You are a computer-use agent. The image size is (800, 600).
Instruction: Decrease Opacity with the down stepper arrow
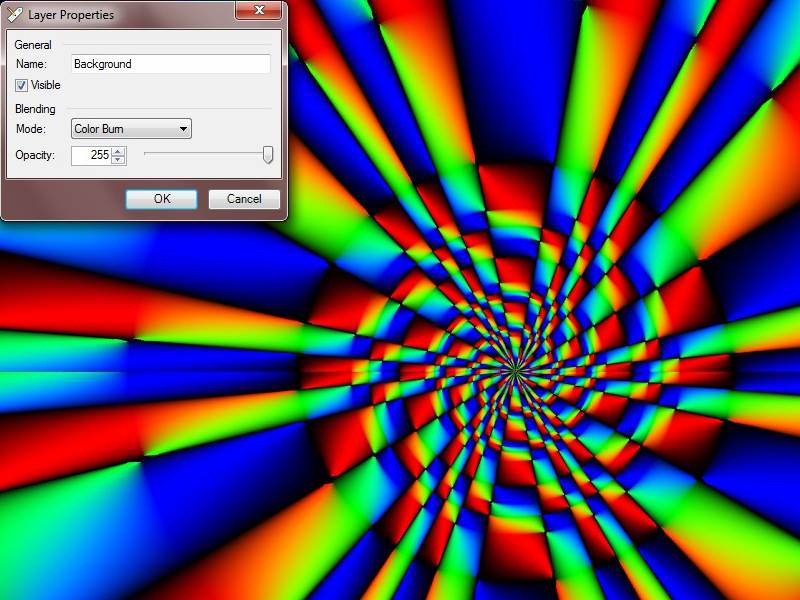click(118, 160)
